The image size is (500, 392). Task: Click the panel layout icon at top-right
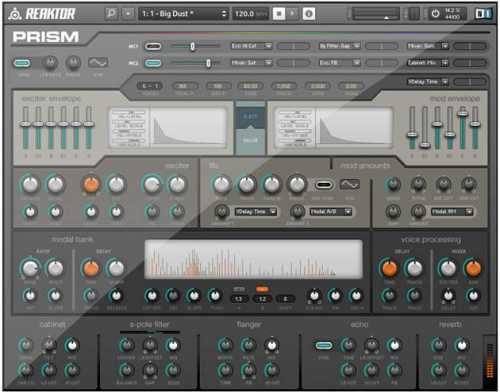484,14
